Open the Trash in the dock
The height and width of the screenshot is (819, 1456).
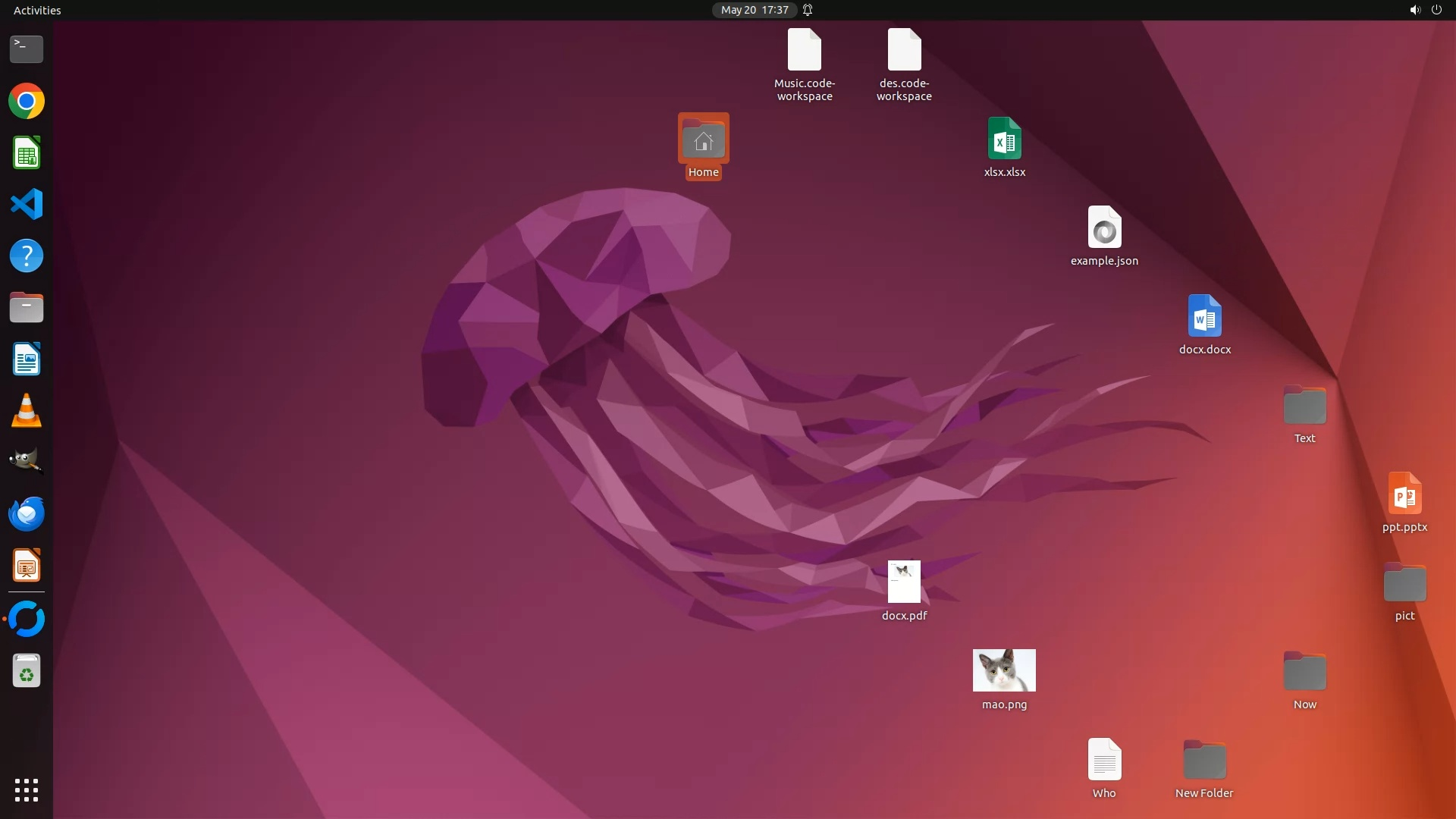pyautogui.click(x=27, y=671)
